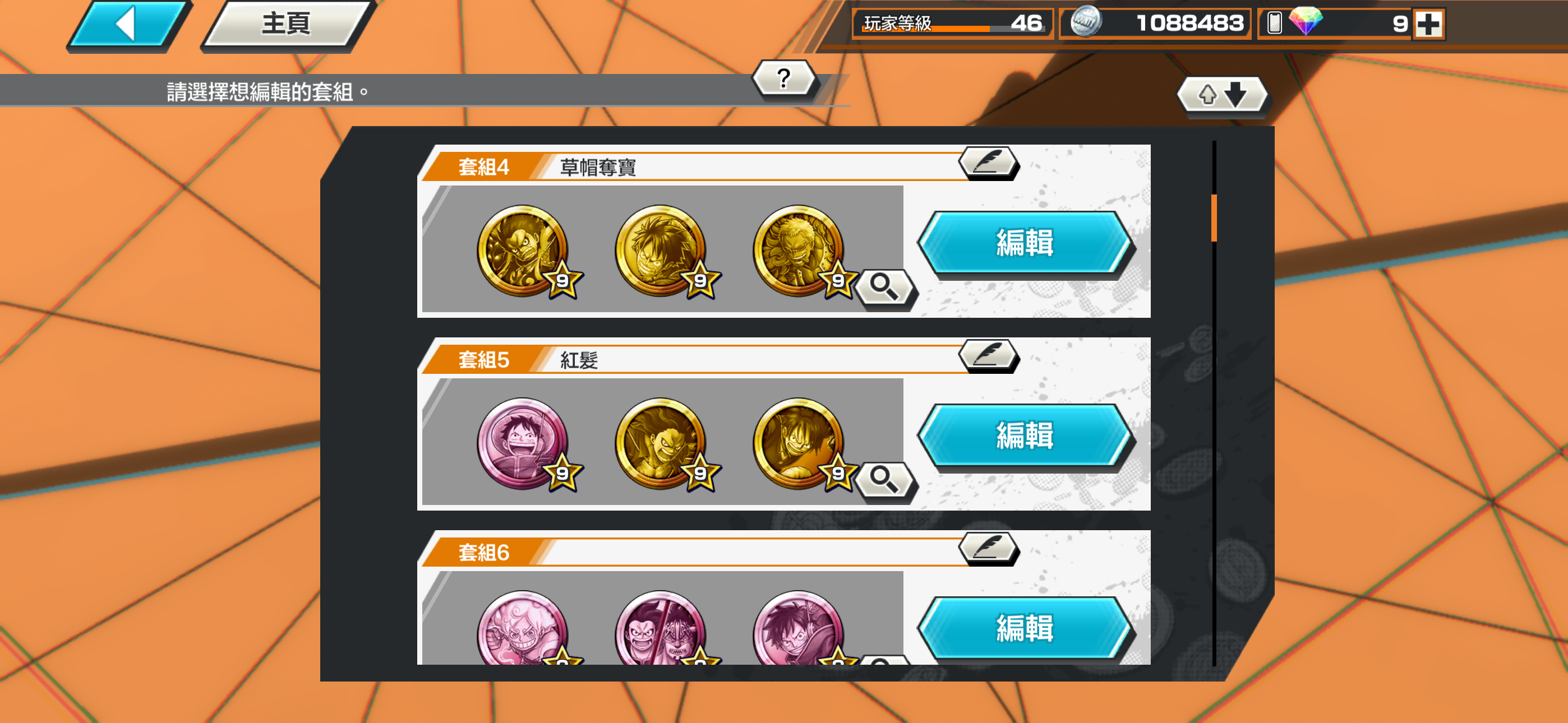
Task: Open the help question mark button
Action: click(784, 79)
